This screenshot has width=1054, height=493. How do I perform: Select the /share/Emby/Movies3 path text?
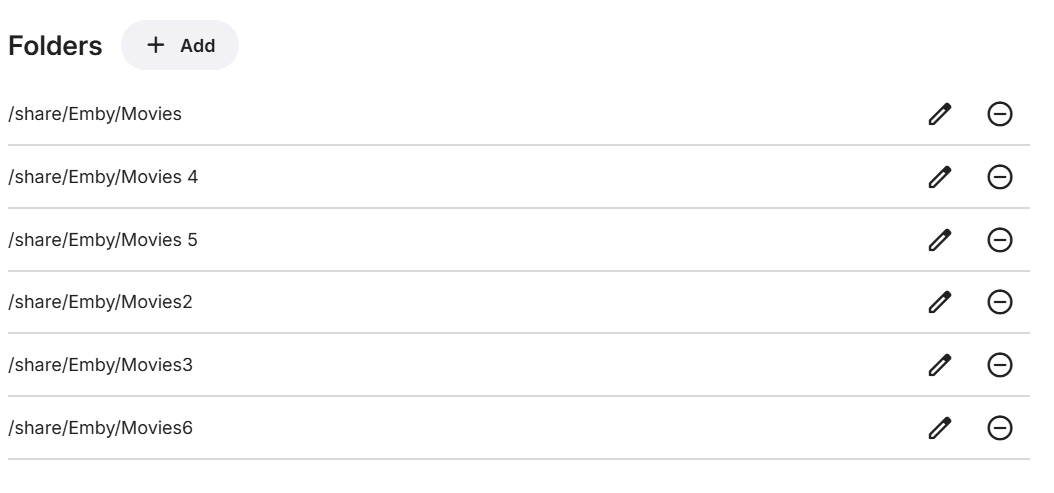pos(100,365)
